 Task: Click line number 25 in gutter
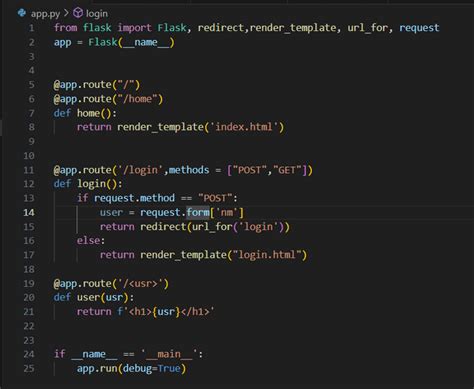coord(29,368)
